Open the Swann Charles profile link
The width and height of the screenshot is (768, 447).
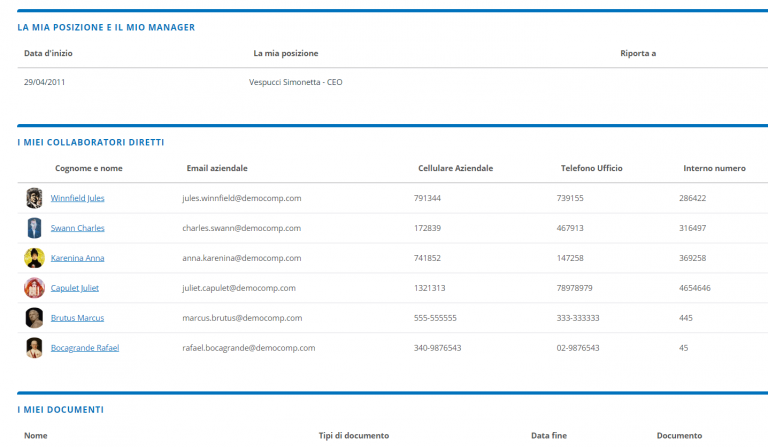(x=77, y=228)
